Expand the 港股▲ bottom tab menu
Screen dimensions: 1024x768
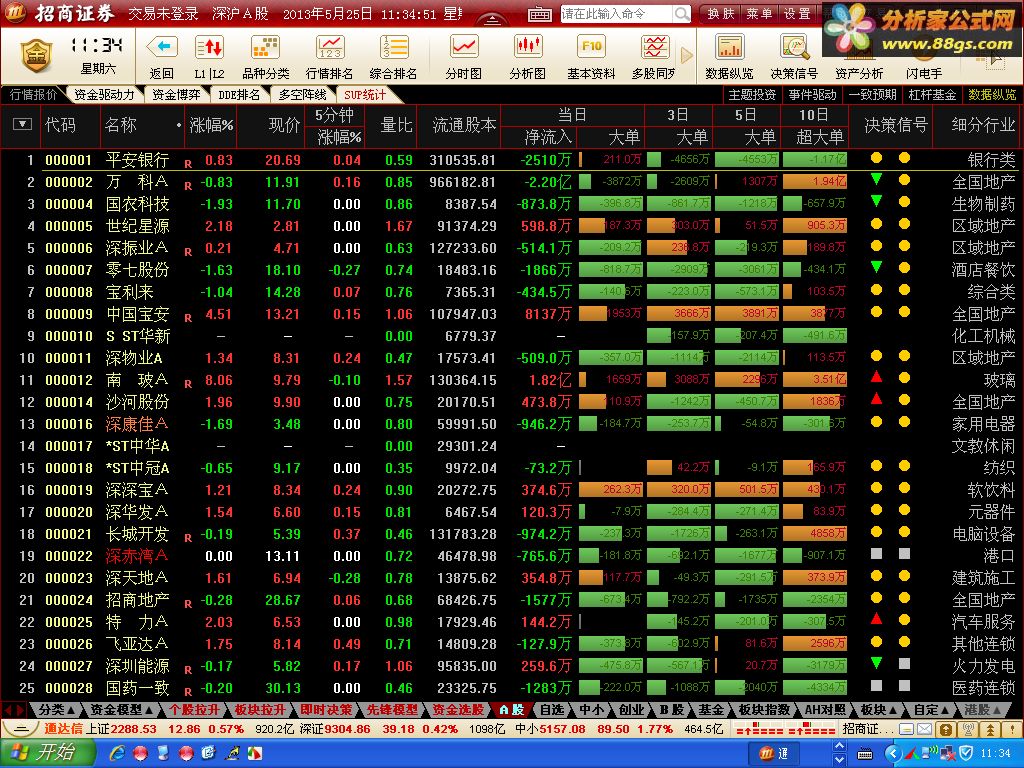click(x=983, y=709)
